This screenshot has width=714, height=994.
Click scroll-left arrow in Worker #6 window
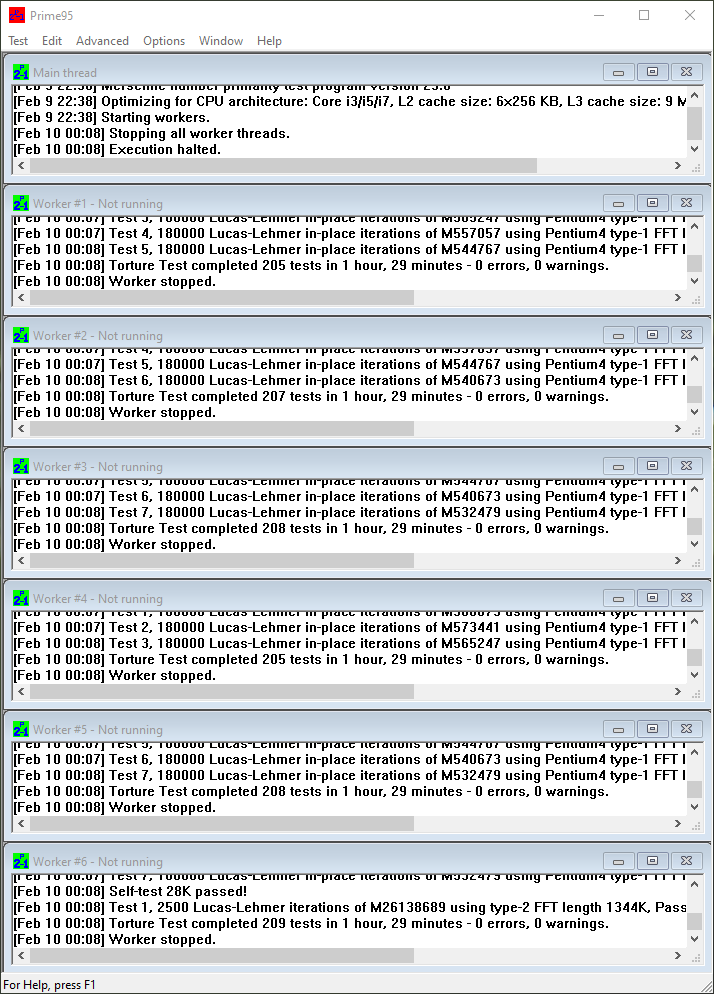pos(22,955)
